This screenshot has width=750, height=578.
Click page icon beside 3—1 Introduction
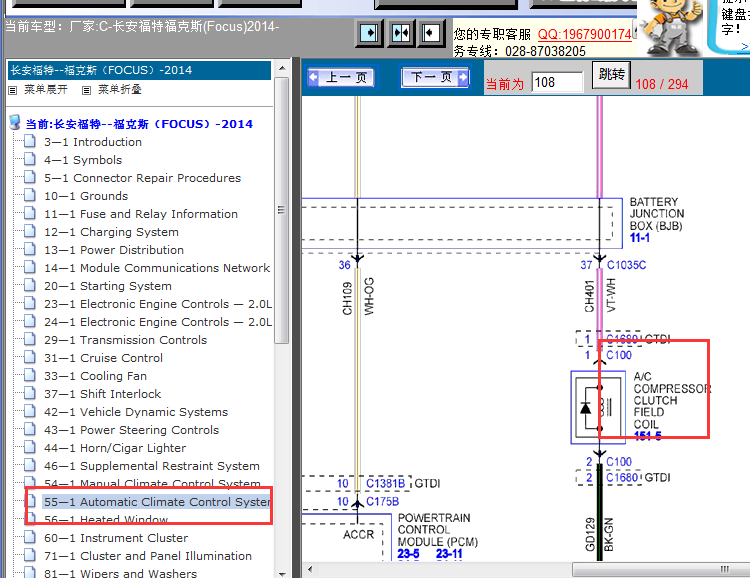[30, 141]
